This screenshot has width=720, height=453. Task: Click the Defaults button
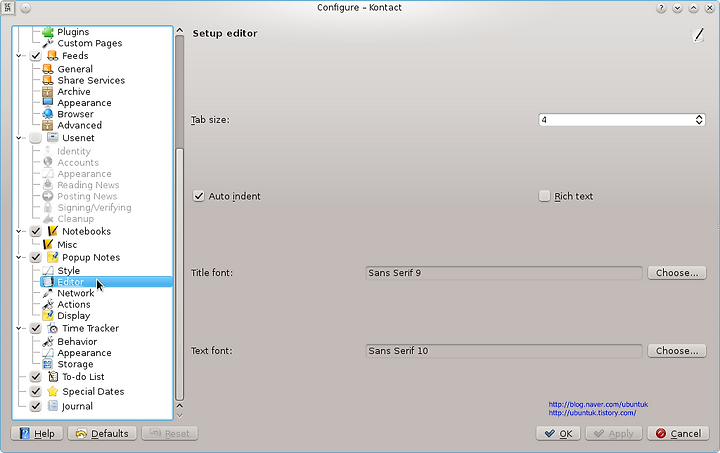click(x=102, y=433)
